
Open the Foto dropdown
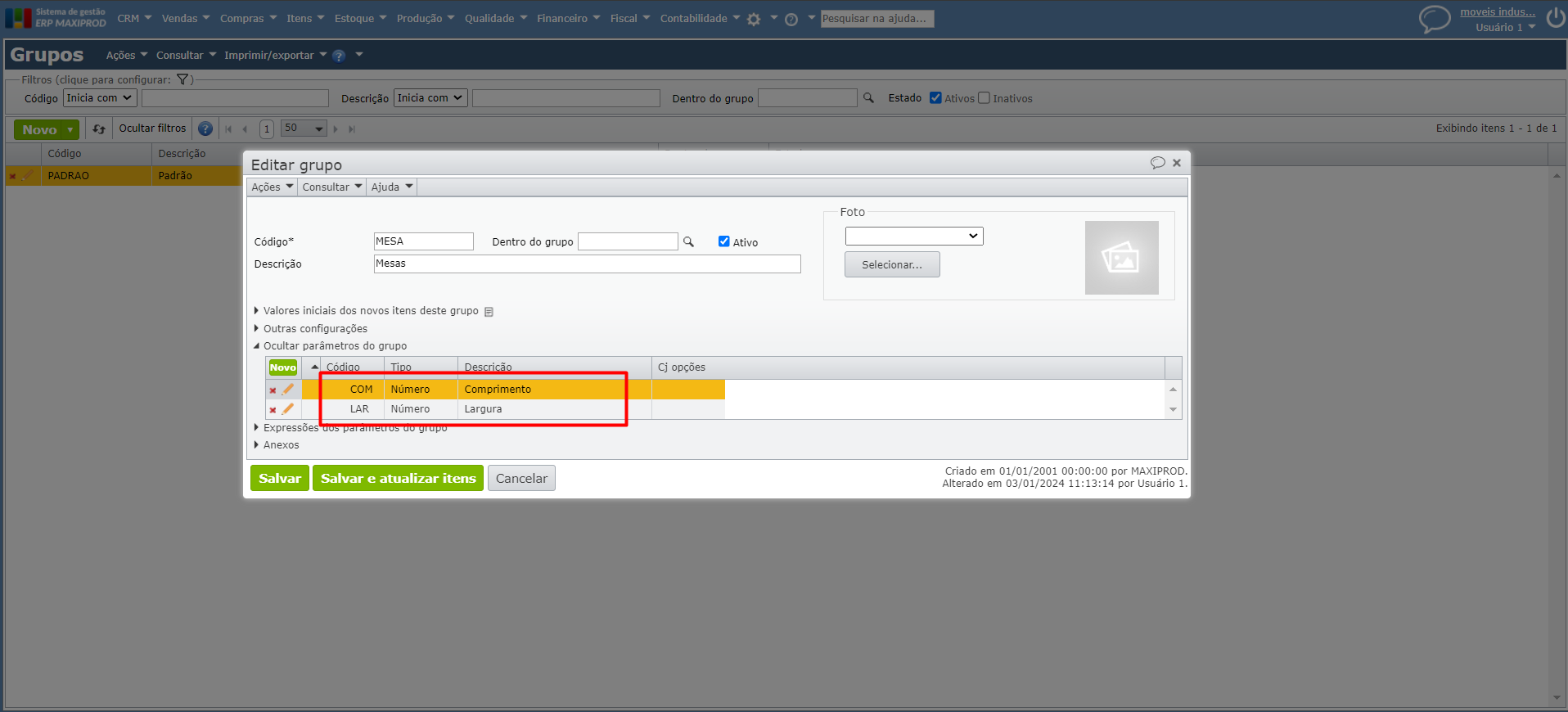[914, 236]
